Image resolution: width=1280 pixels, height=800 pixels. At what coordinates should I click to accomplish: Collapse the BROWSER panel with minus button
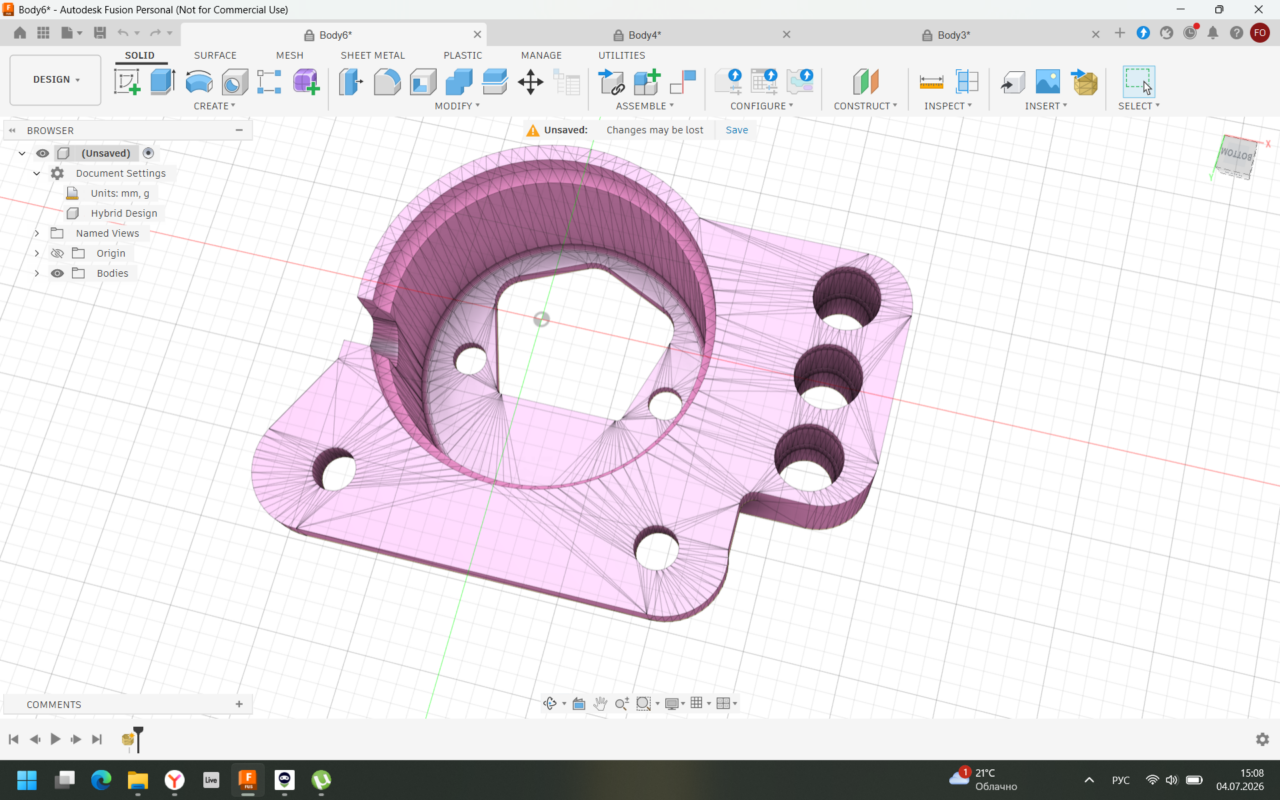[x=239, y=130]
